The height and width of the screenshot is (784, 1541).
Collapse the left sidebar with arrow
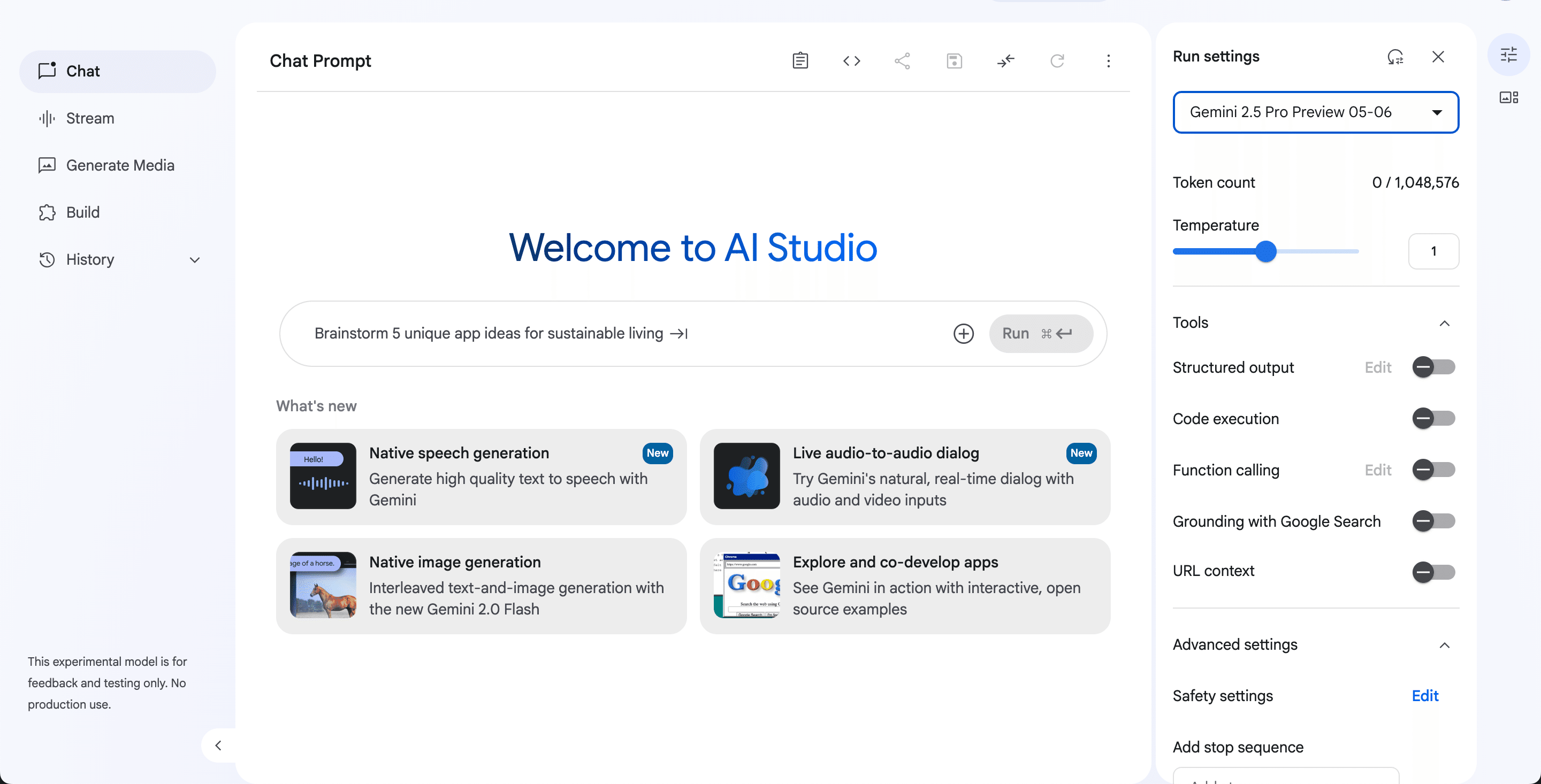pos(218,745)
